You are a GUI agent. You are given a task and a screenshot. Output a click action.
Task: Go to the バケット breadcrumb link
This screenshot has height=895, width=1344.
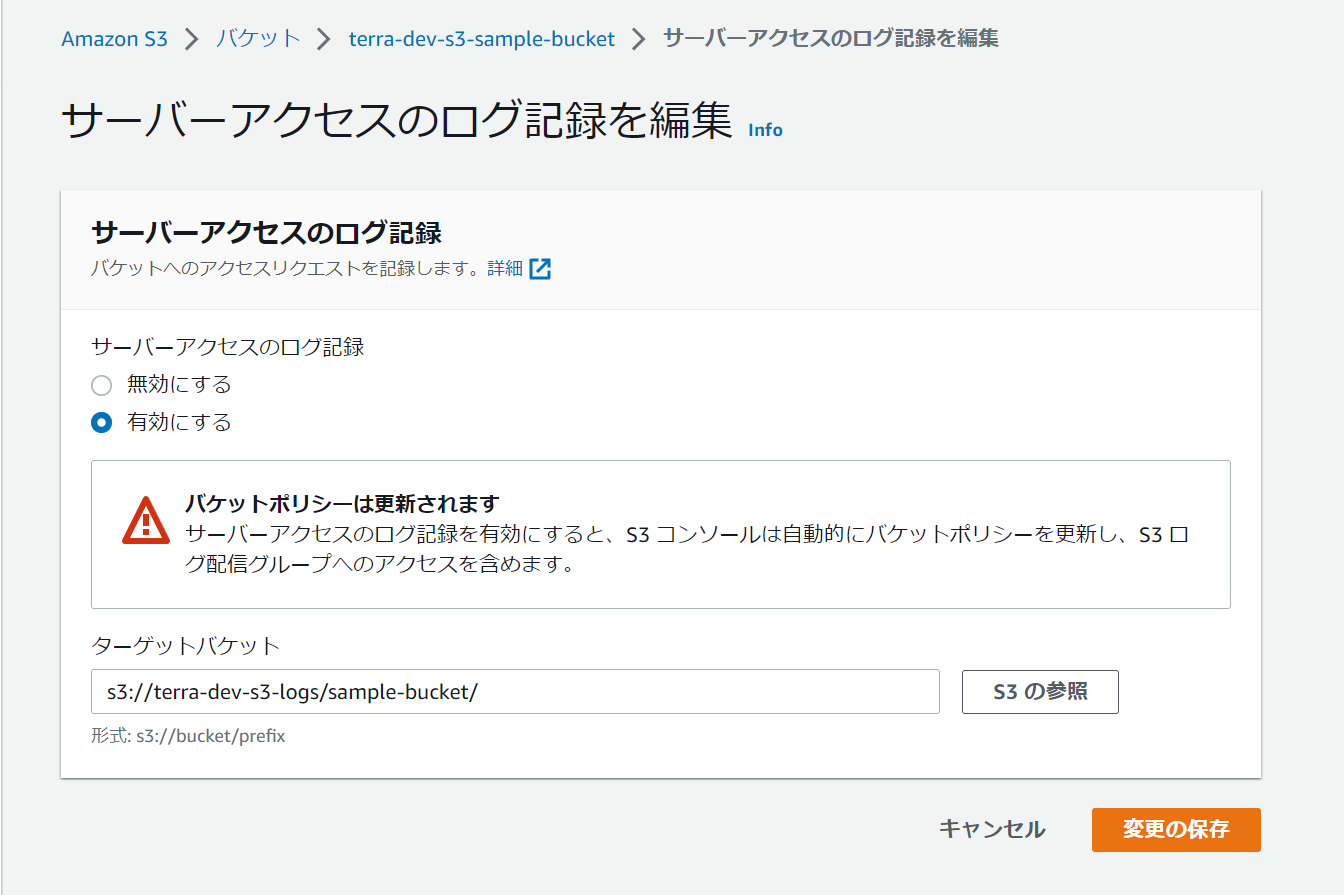[258, 39]
